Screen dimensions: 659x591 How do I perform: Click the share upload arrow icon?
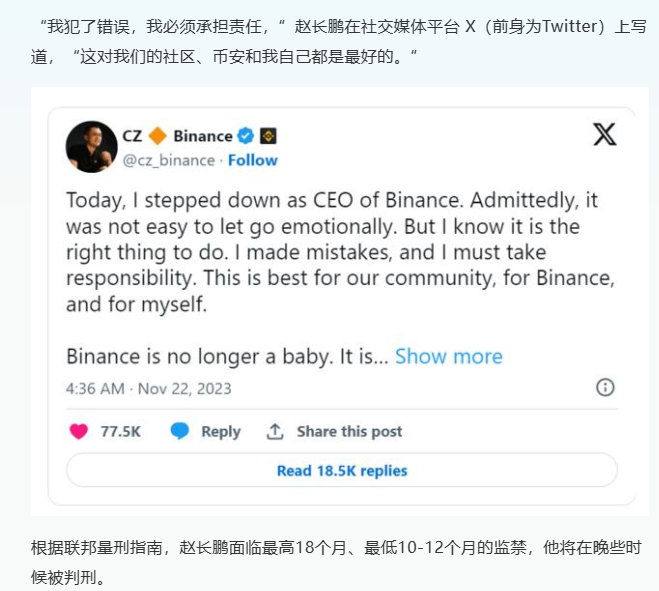[x=275, y=432]
